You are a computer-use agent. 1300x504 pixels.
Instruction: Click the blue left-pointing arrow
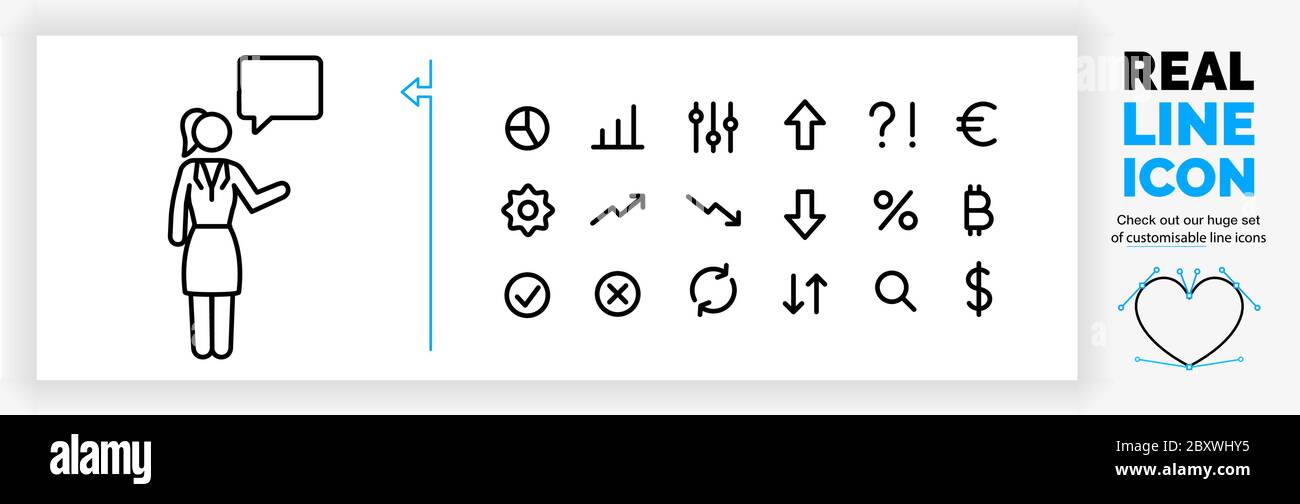coord(417,92)
